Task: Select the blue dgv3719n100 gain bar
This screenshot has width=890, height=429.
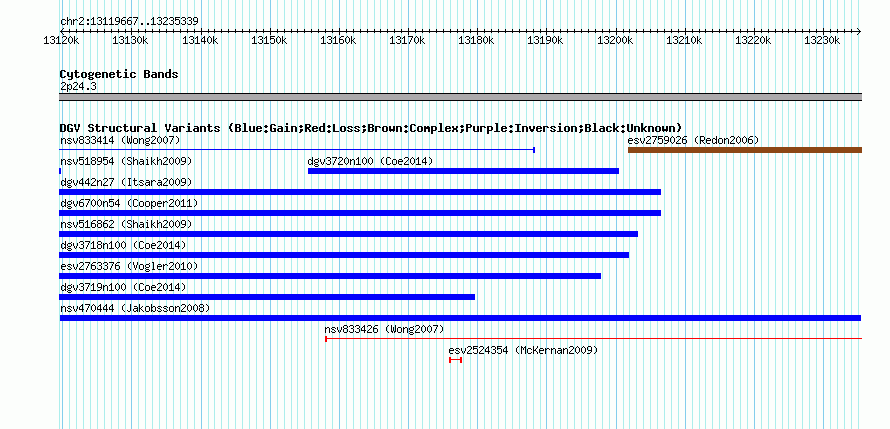Action: pos(267,297)
